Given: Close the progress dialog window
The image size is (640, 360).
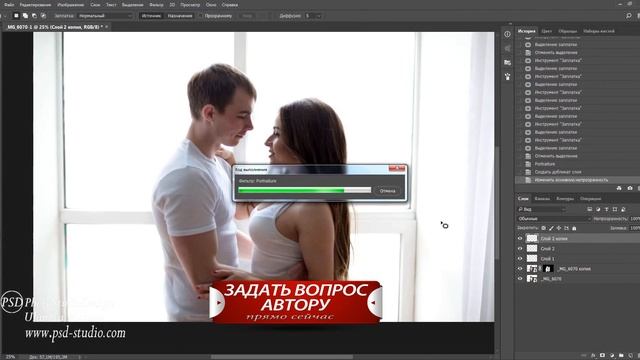Looking at the screenshot, I should click(396, 168).
